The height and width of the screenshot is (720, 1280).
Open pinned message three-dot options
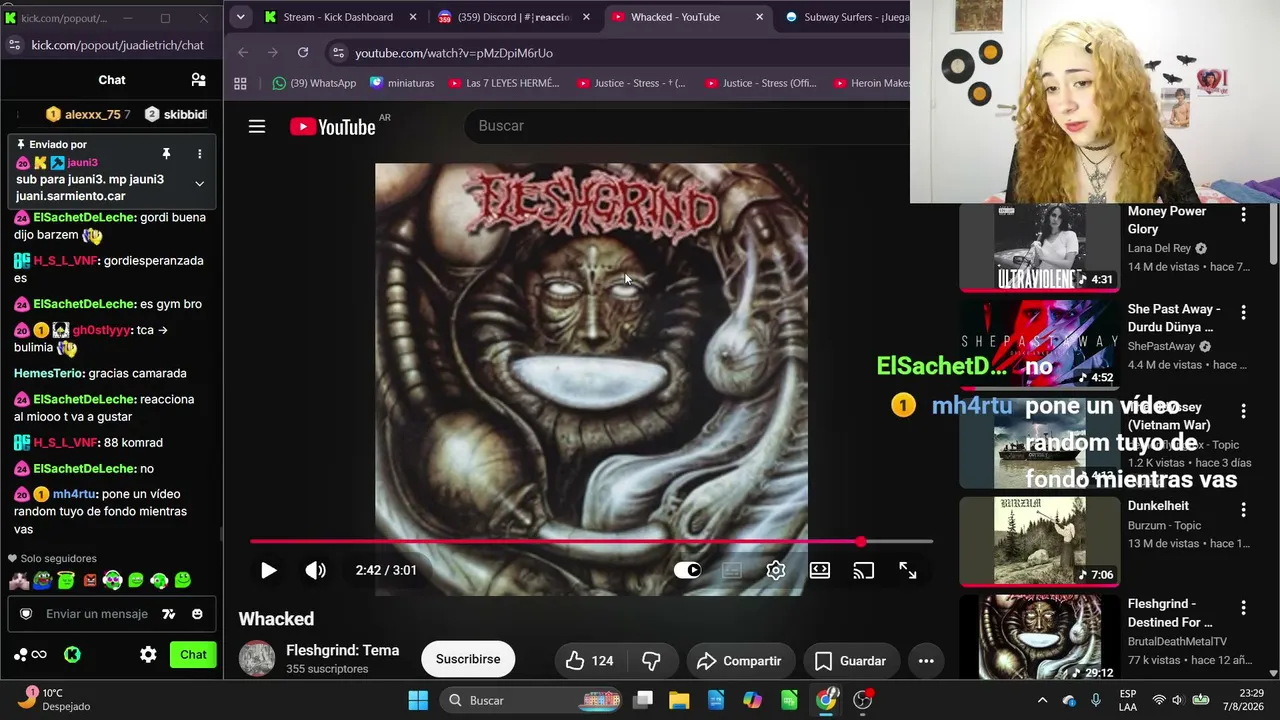[x=199, y=154]
